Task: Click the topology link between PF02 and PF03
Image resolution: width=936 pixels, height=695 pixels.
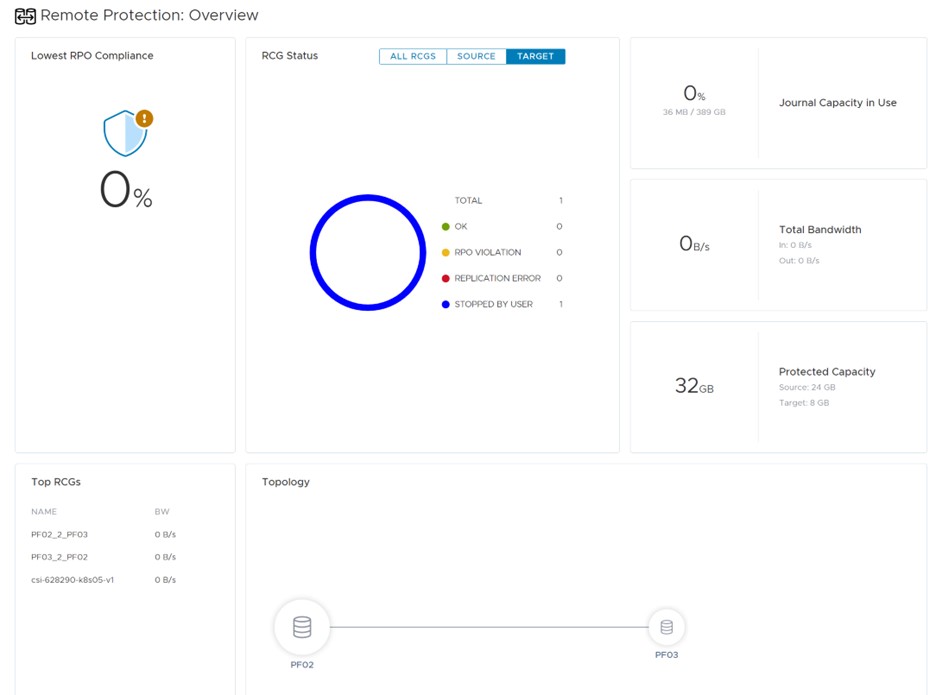Action: click(490, 627)
